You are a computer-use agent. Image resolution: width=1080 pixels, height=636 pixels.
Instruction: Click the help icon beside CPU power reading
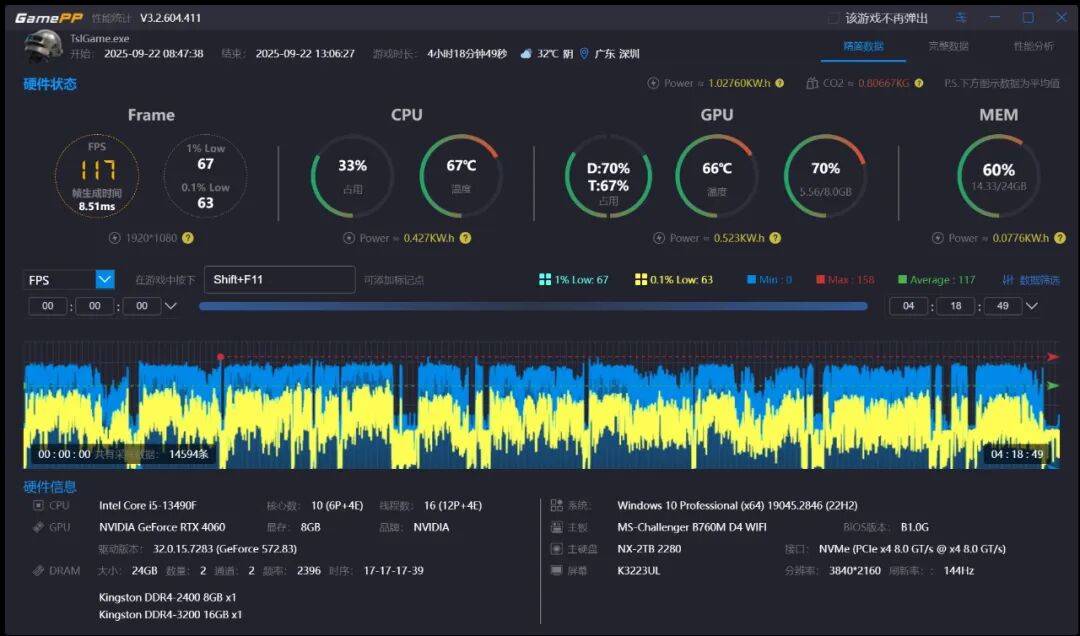[465, 238]
